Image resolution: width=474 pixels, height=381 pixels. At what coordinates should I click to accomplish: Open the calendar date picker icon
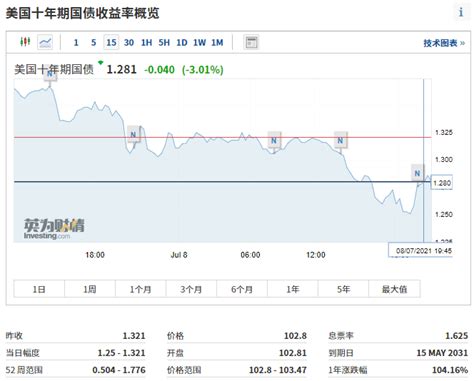click(x=251, y=42)
